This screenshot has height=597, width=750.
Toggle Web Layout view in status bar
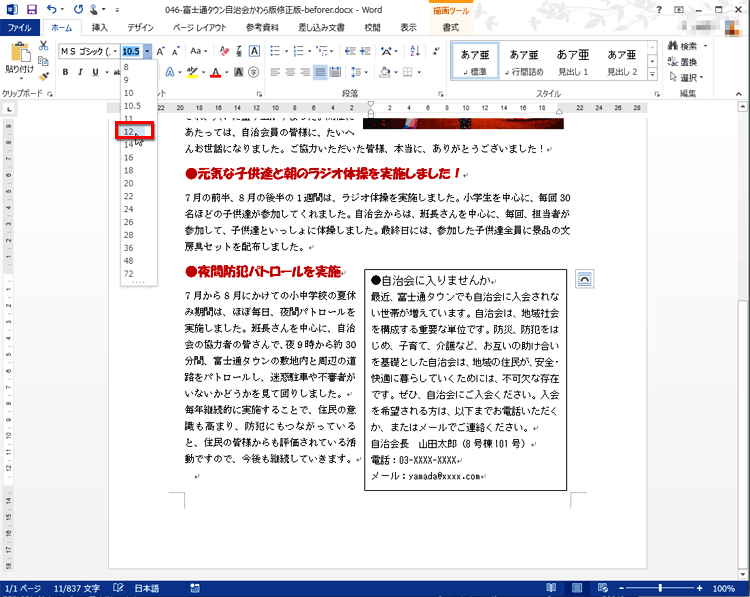[x=603, y=588]
